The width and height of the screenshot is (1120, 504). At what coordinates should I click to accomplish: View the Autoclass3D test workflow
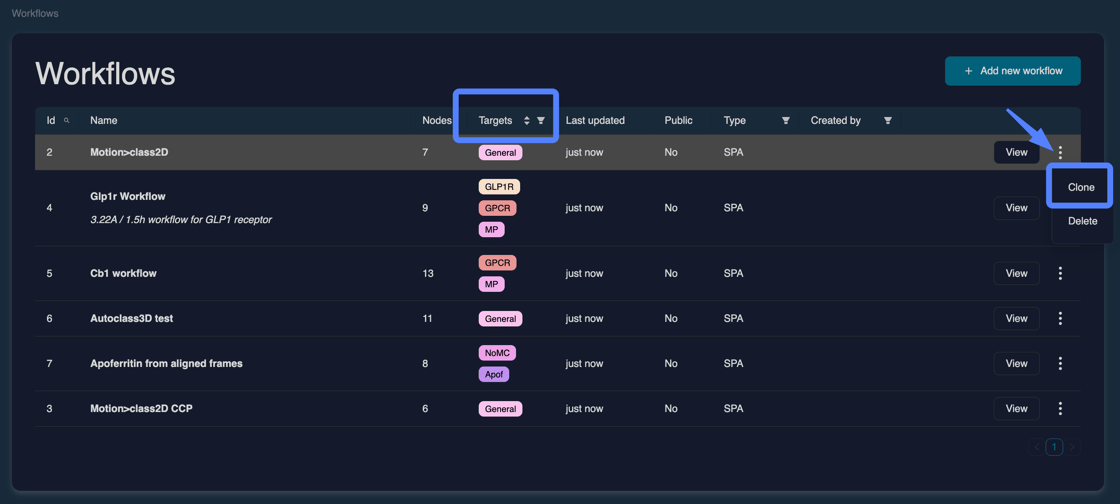(1016, 318)
